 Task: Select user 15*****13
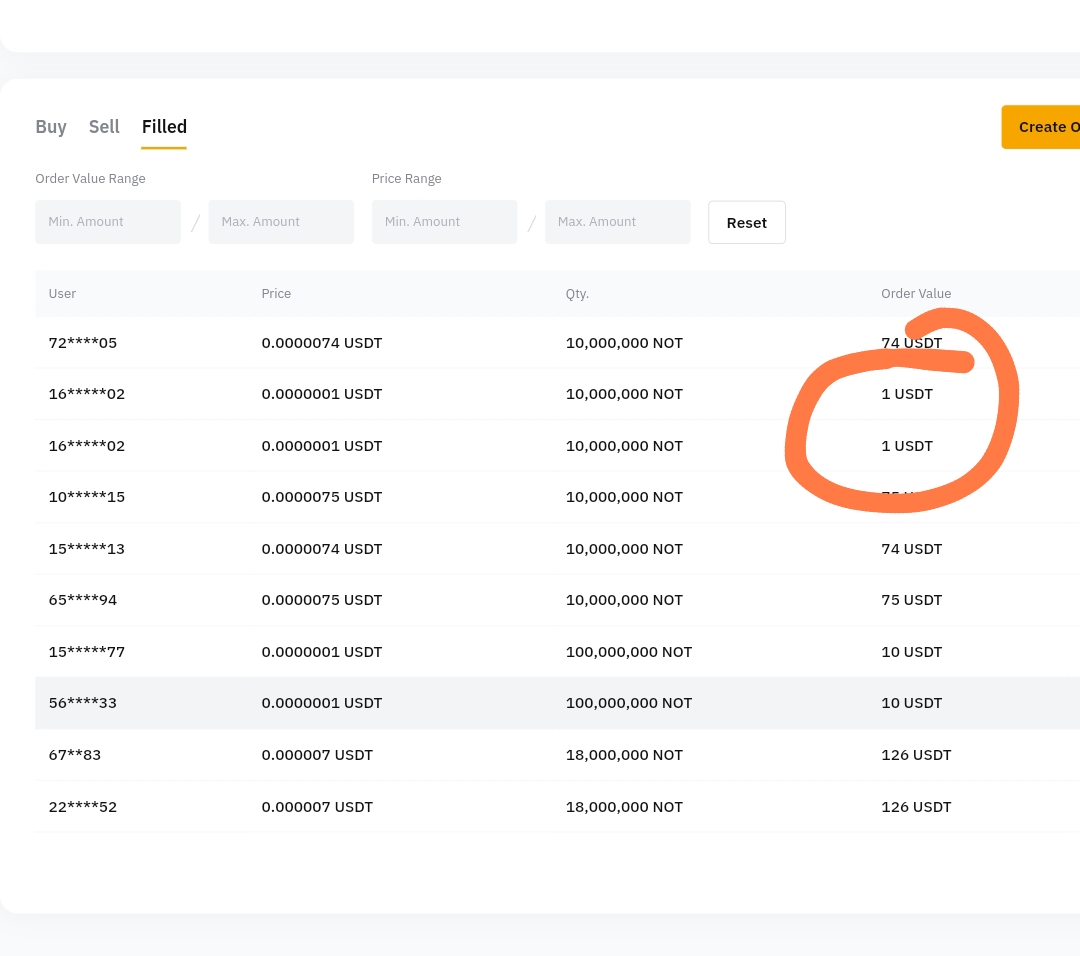87,549
